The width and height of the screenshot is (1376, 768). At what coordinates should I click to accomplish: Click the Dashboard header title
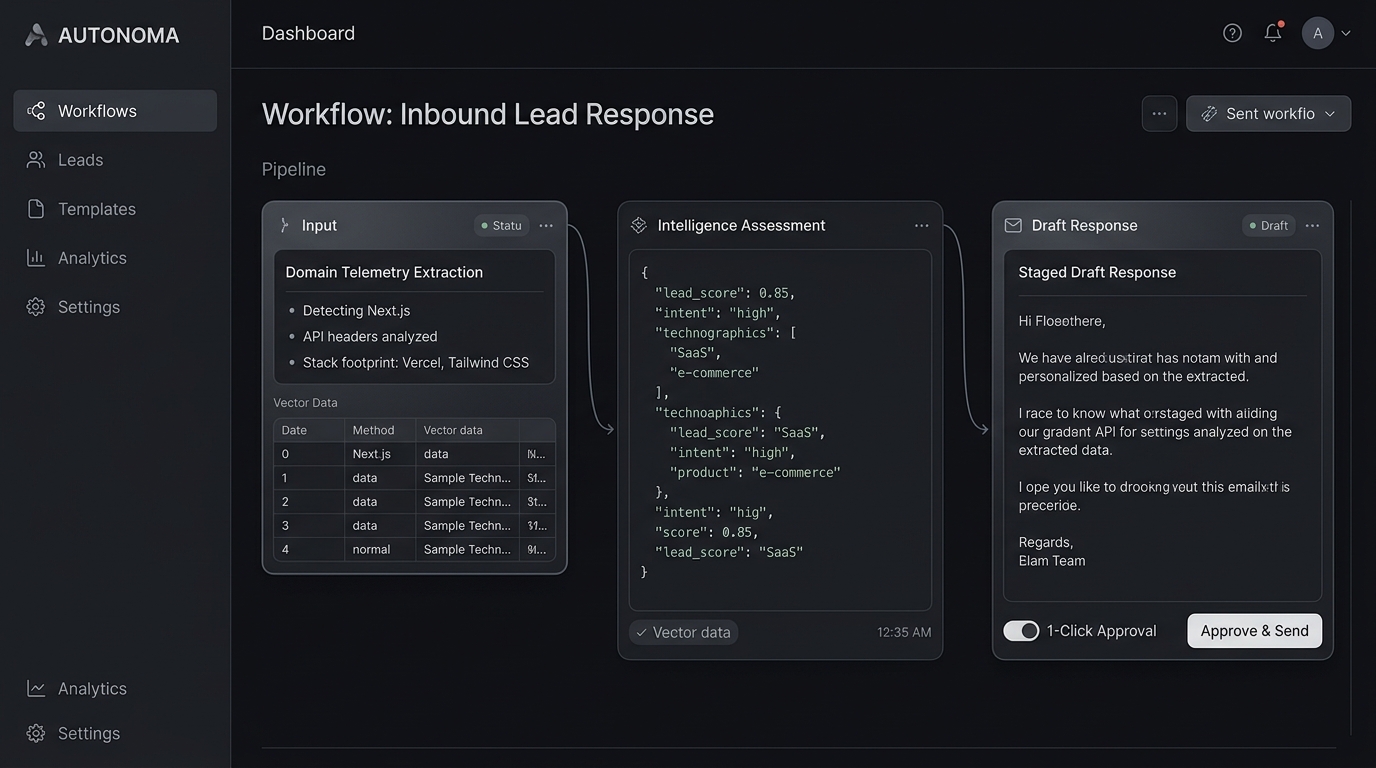pos(308,33)
